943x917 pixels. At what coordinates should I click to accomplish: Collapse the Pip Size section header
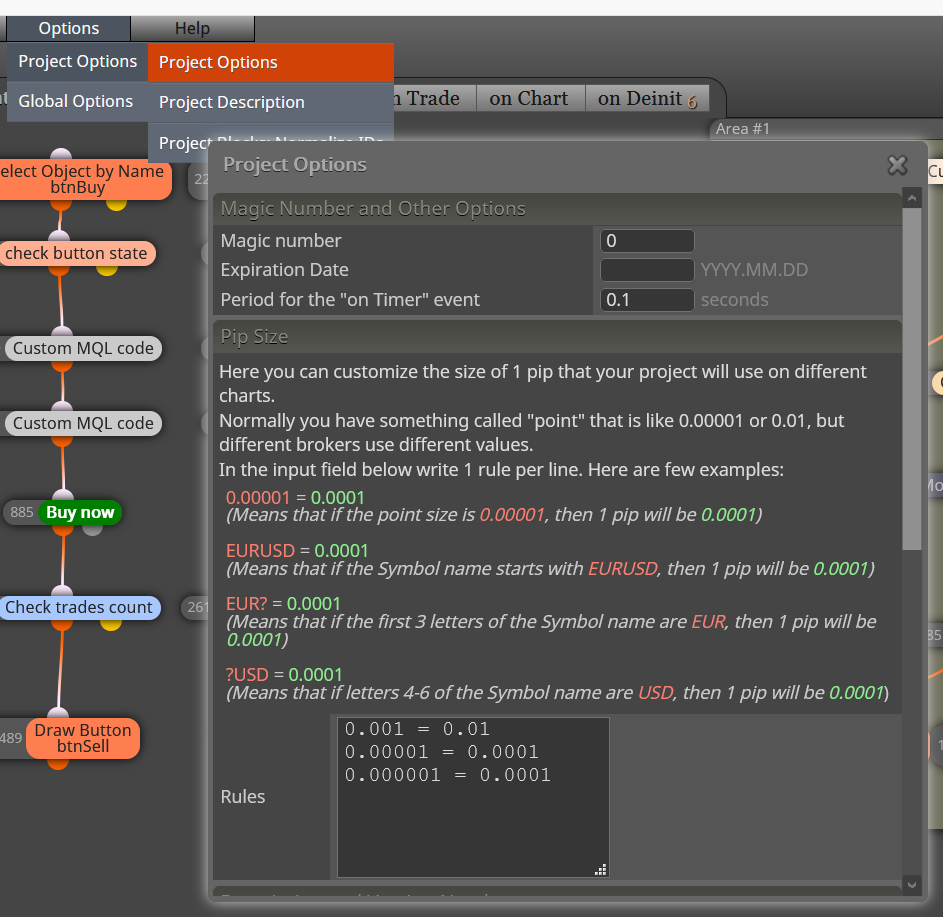[557, 337]
